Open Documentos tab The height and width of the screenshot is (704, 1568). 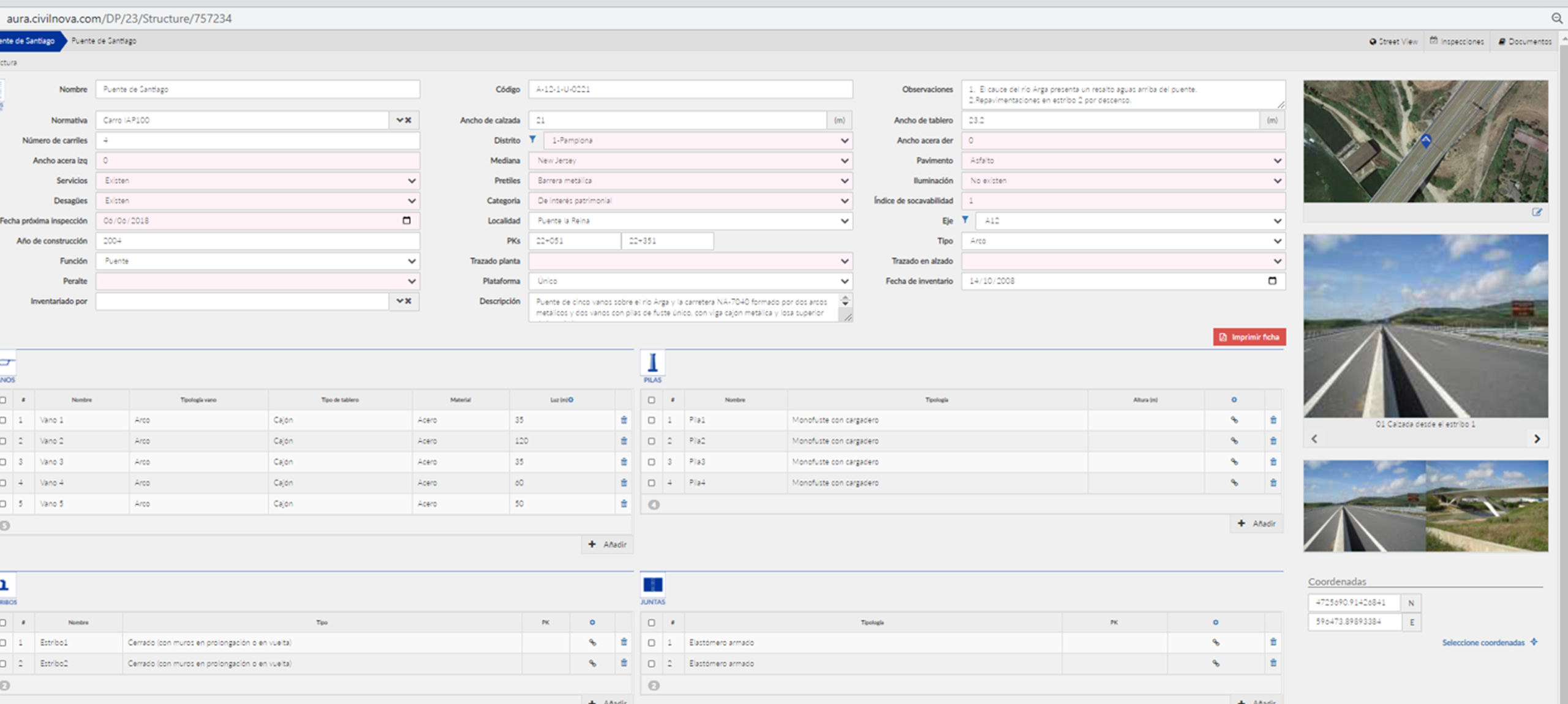coord(1525,41)
